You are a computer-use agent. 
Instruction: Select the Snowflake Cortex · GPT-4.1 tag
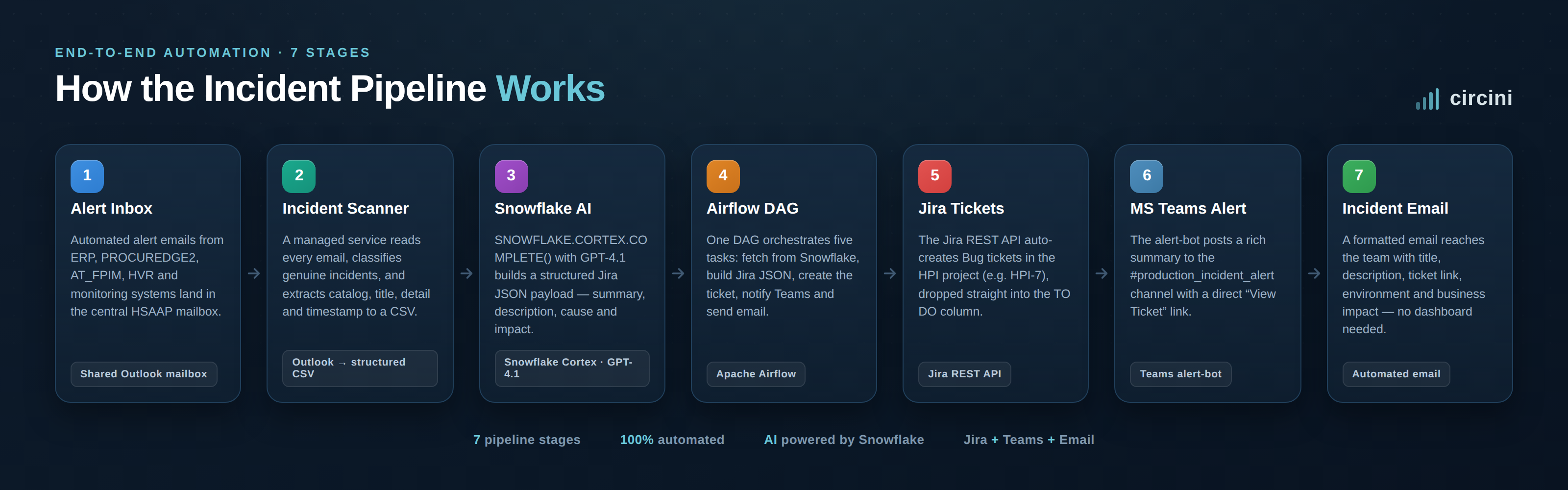pos(572,367)
